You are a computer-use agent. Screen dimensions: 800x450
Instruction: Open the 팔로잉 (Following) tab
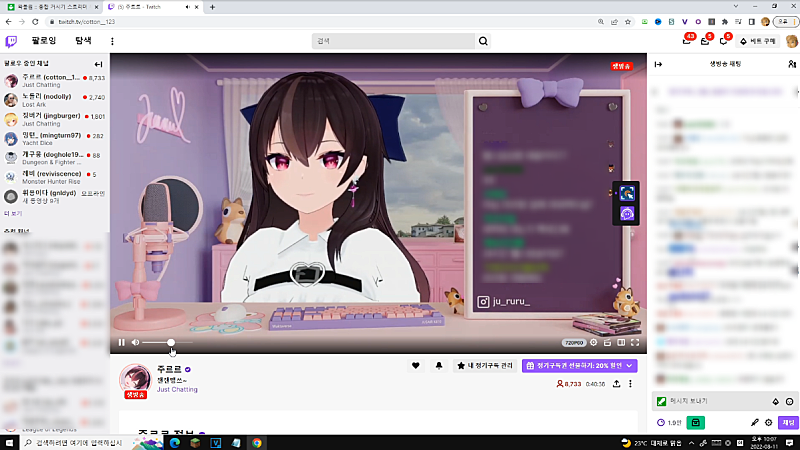point(43,41)
